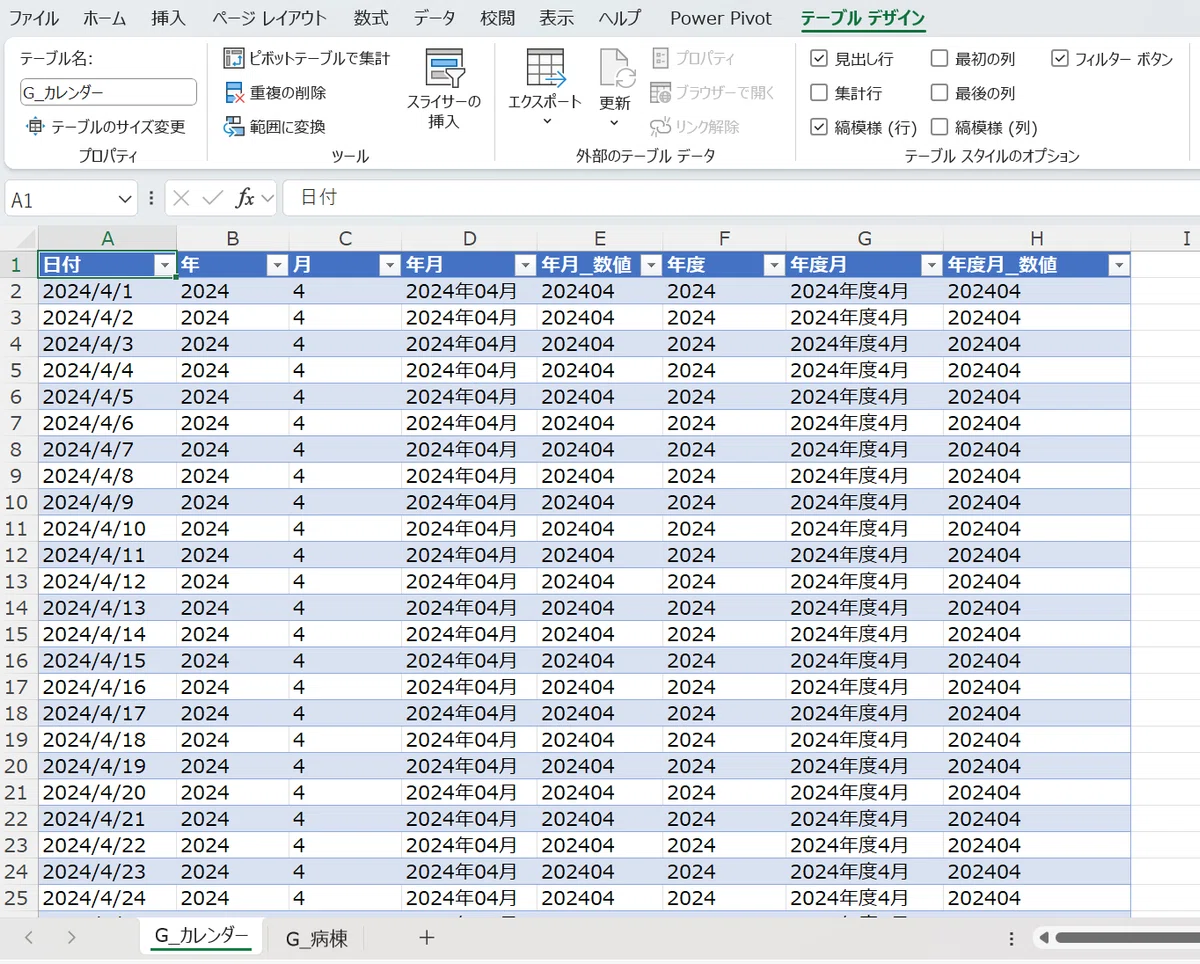Open the 年月 column filter dropdown

click(524, 265)
